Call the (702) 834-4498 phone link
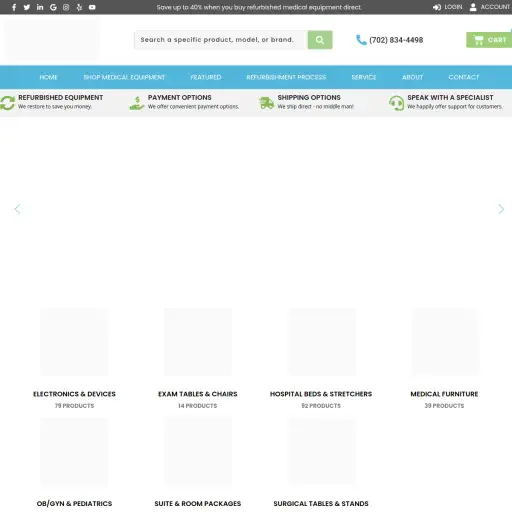Image resolution: width=512 pixels, height=512 pixels. click(x=396, y=40)
